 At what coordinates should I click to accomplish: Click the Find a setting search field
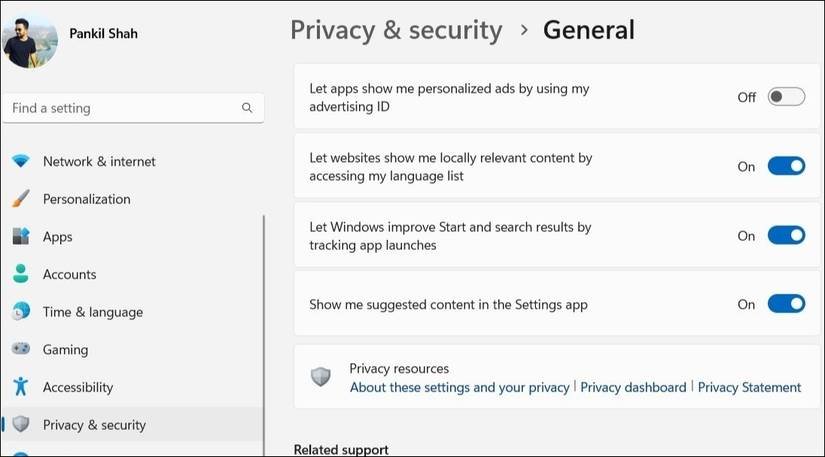coord(120,108)
